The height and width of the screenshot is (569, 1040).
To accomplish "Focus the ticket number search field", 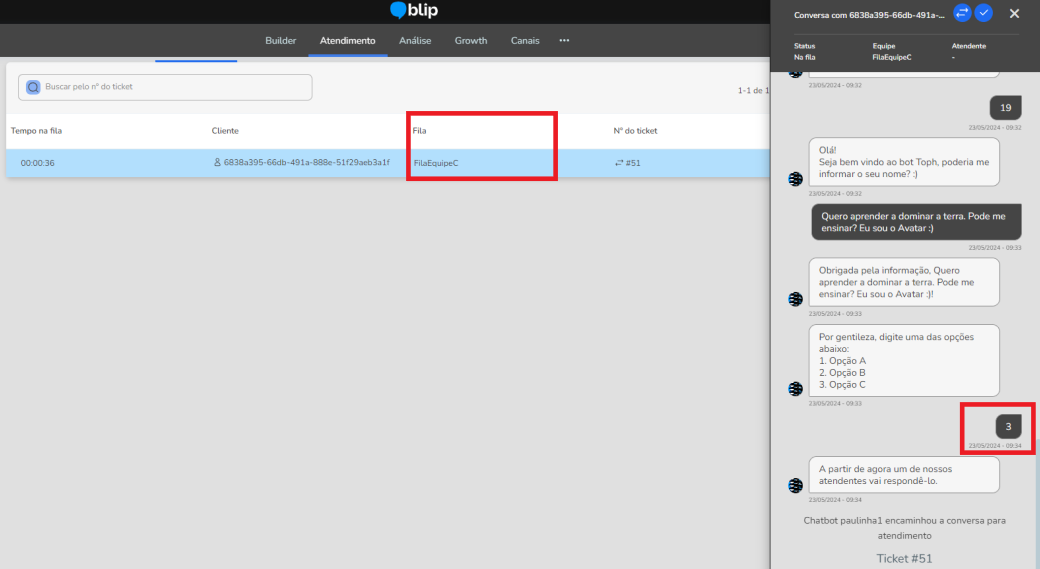I will [x=175, y=87].
